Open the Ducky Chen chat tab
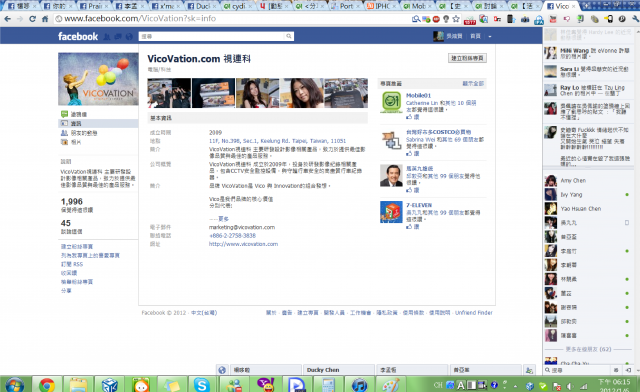The width and height of the screenshot is (640, 392). 338,370
